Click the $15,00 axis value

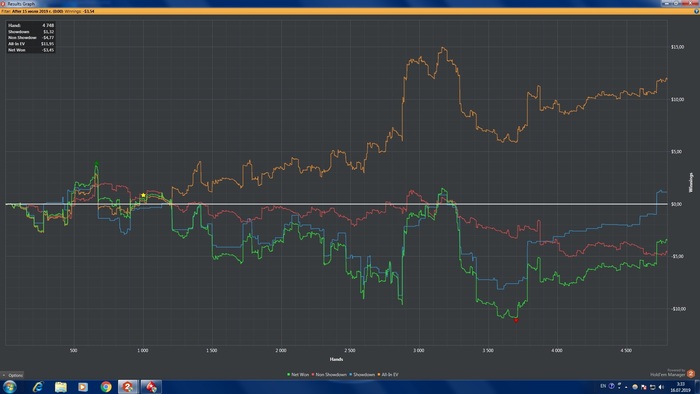[677, 47]
